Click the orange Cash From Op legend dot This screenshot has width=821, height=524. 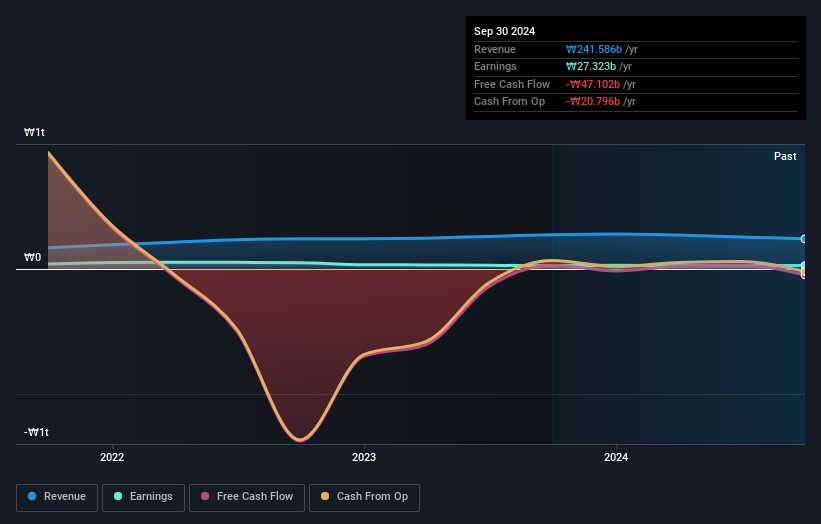[325, 496]
